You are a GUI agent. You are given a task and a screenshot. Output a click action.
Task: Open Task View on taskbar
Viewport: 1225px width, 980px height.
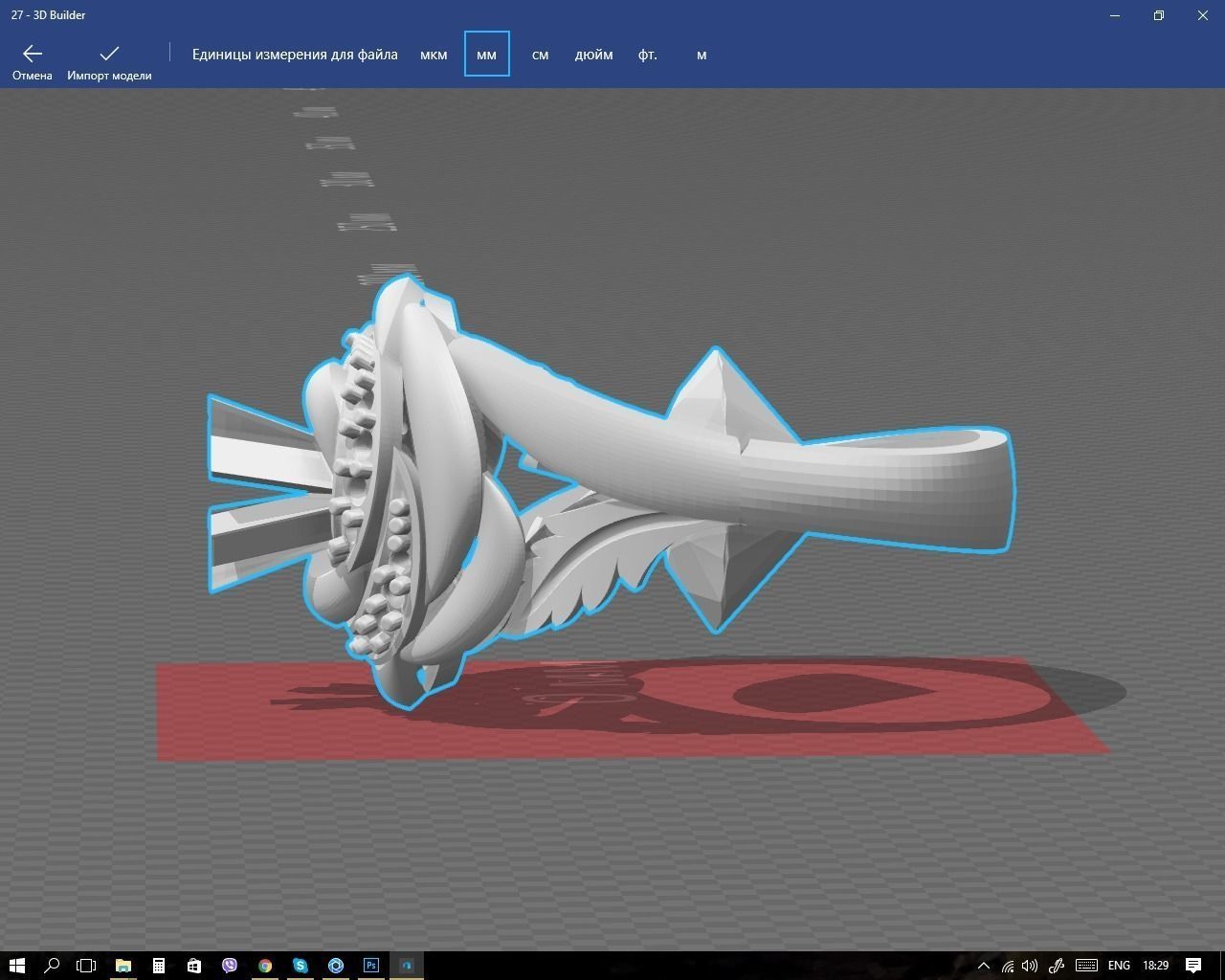86,965
